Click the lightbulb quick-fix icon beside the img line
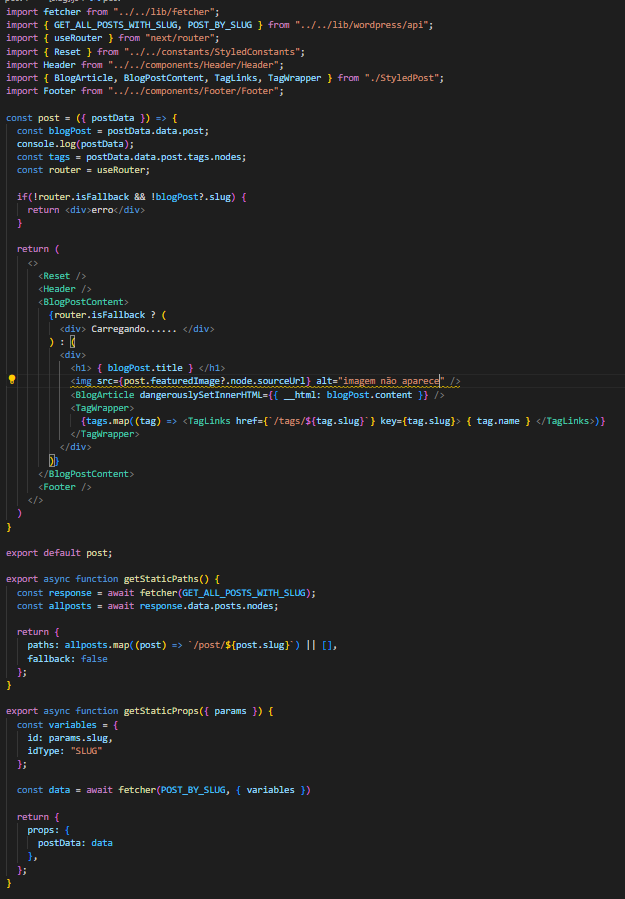 pyautogui.click(x=11, y=380)
